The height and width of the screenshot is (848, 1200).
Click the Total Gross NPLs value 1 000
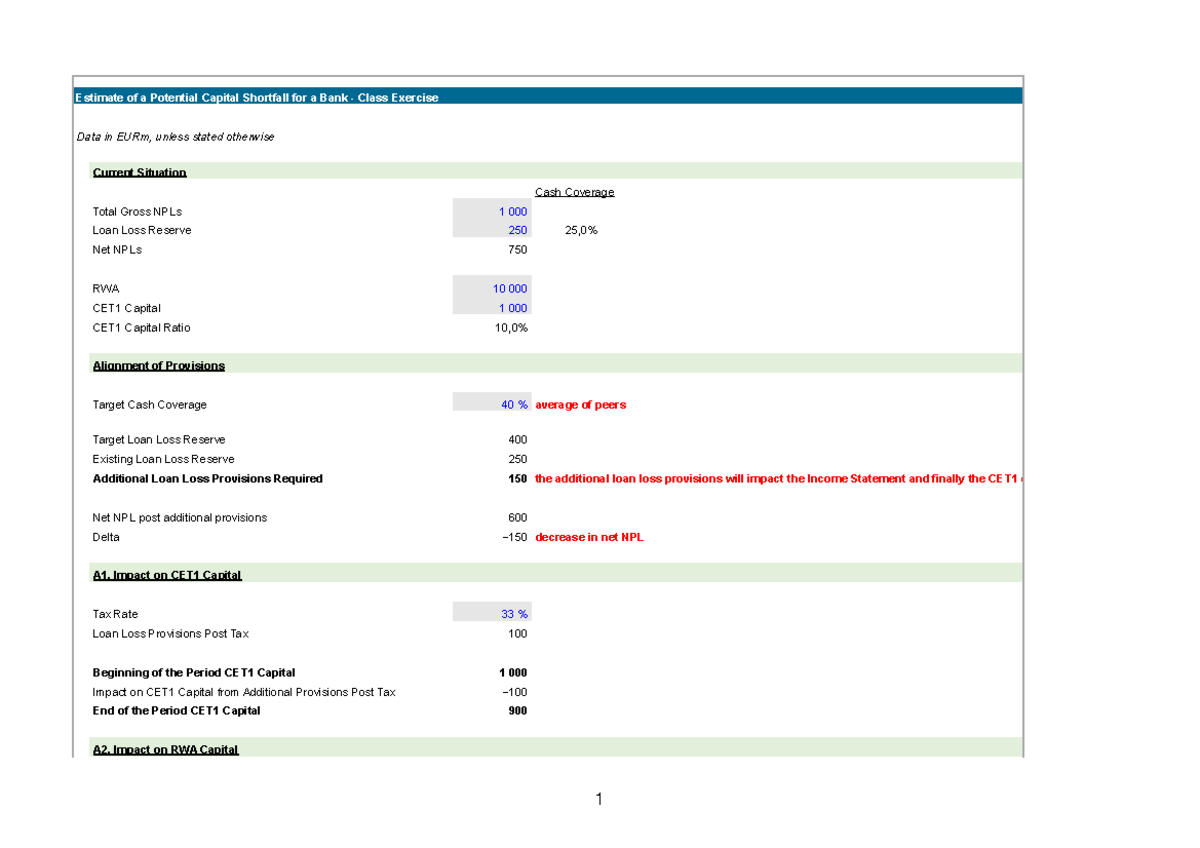pyautogui.click(x=513, y=212)
